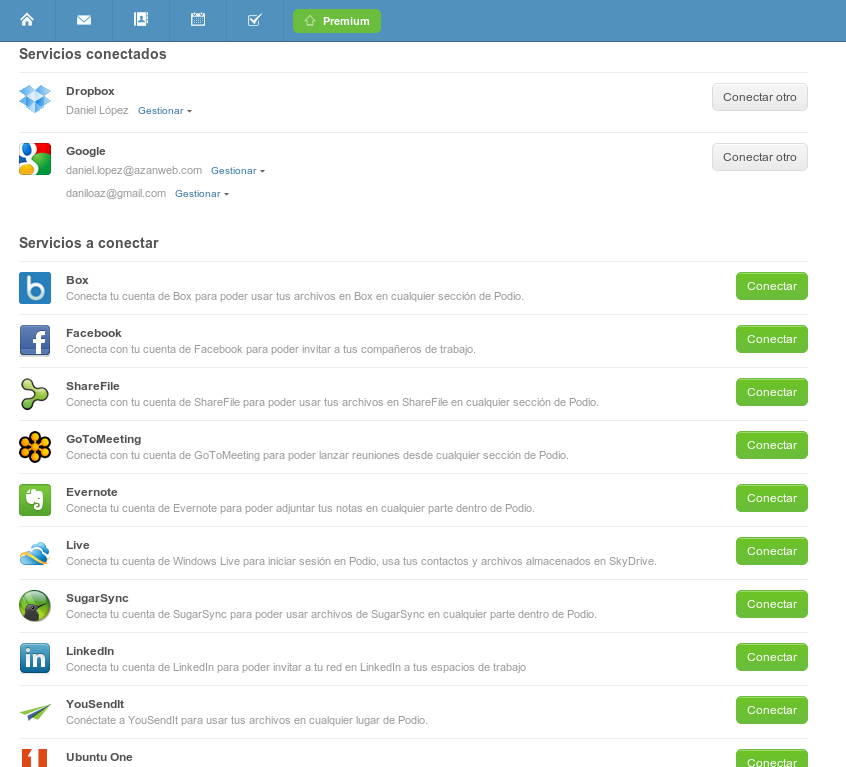Image resolution: width=846 pixels, height=767 pixels.
Task: Select the SugarSync service icon
Action: tap(35, 606)
